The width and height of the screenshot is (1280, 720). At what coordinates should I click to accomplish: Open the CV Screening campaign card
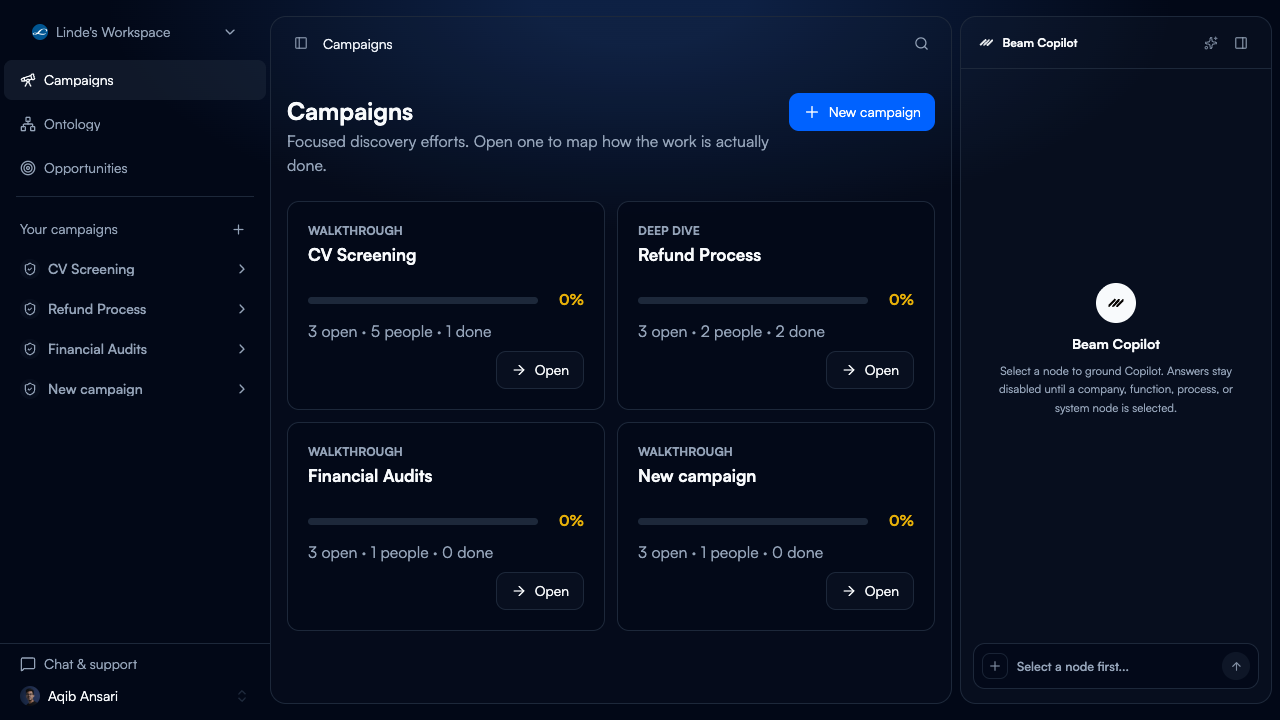(x=540, y=370)
